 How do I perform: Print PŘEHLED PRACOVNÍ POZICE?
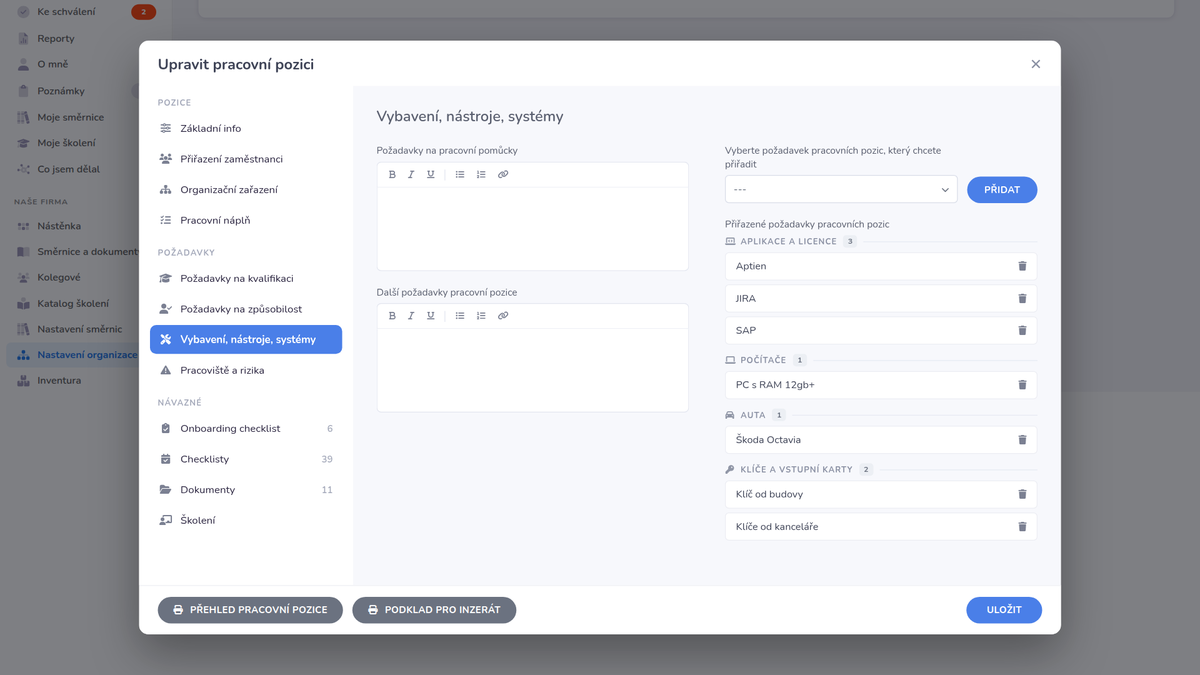tap(250, 610)
